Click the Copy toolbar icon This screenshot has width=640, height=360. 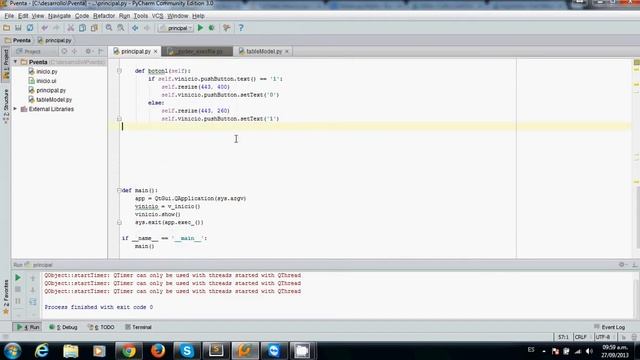[82, 28]
